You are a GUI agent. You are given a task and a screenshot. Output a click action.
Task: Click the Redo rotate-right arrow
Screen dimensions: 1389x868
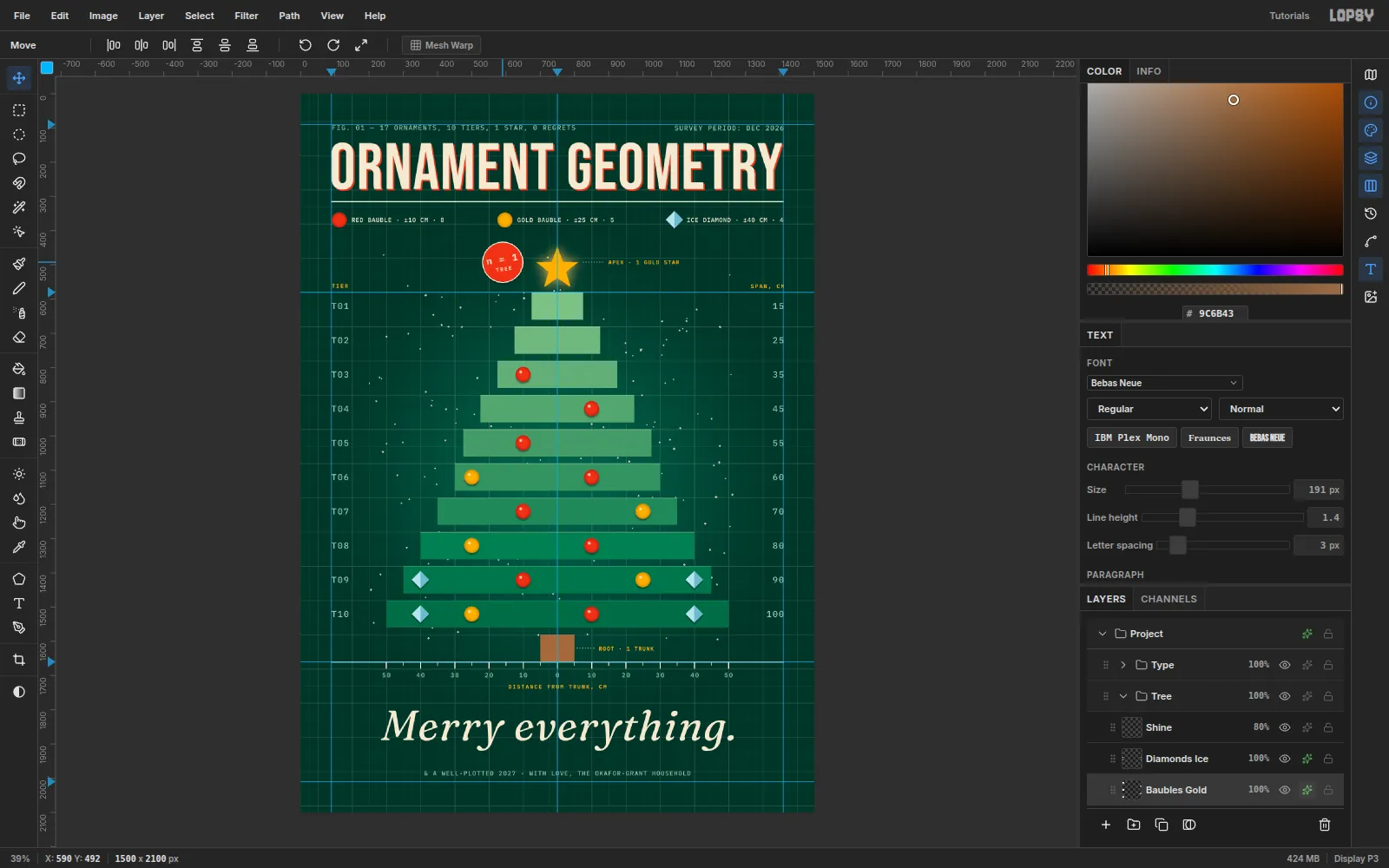pos(333,45)
